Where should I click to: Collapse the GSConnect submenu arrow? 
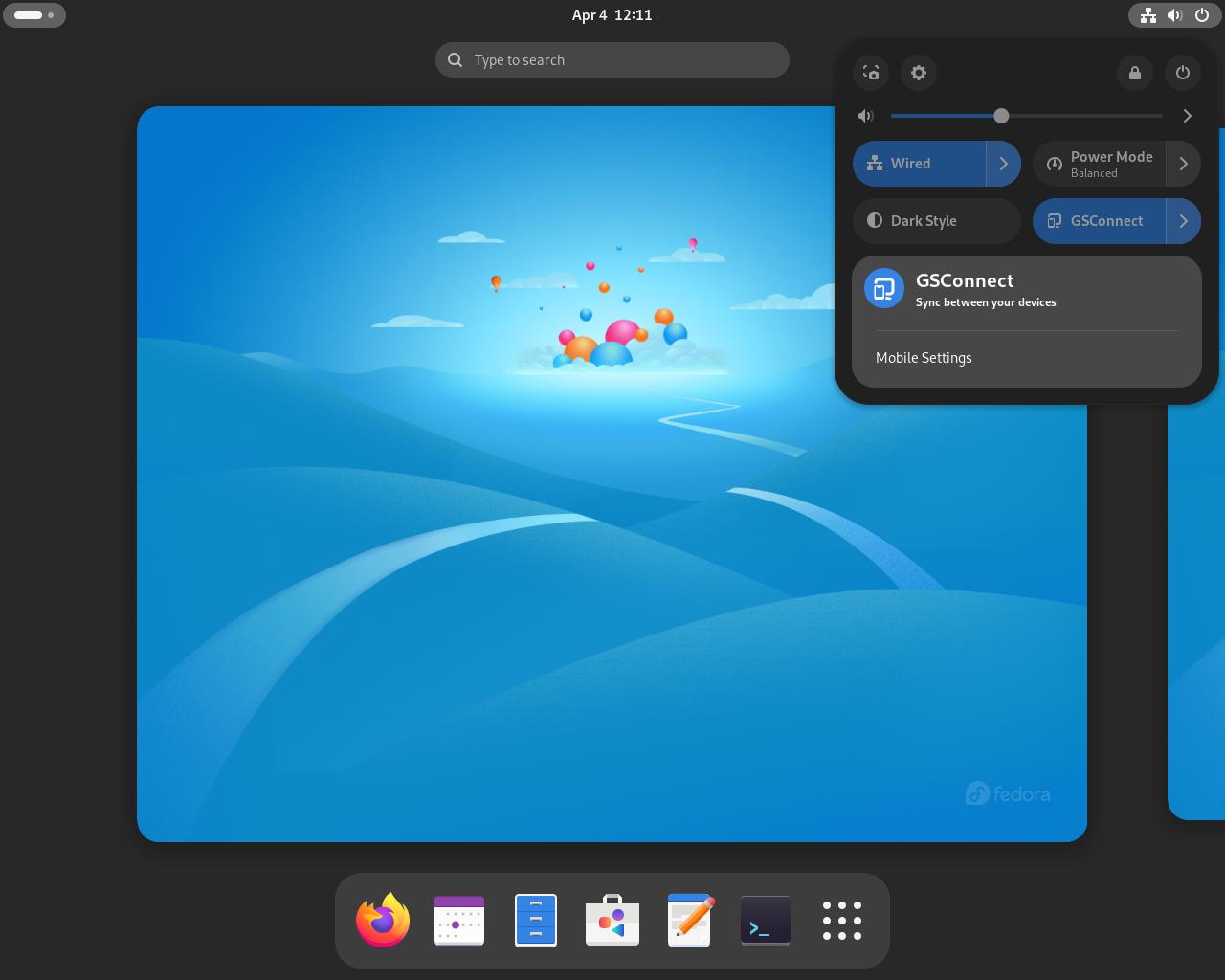pyautogui.click(x=1184, y=221)
